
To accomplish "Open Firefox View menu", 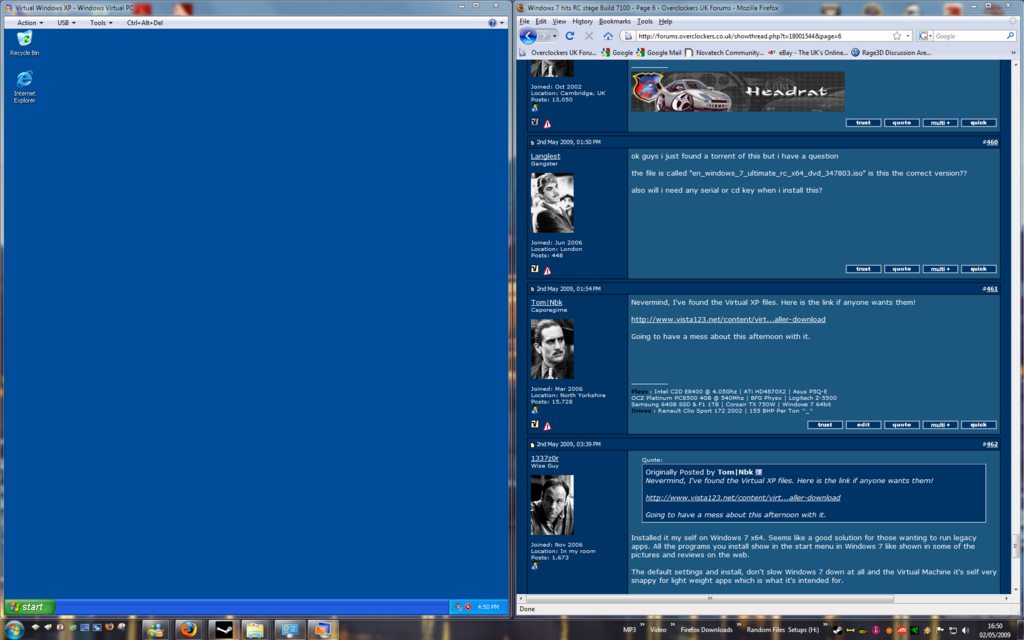I will (559, 21).
